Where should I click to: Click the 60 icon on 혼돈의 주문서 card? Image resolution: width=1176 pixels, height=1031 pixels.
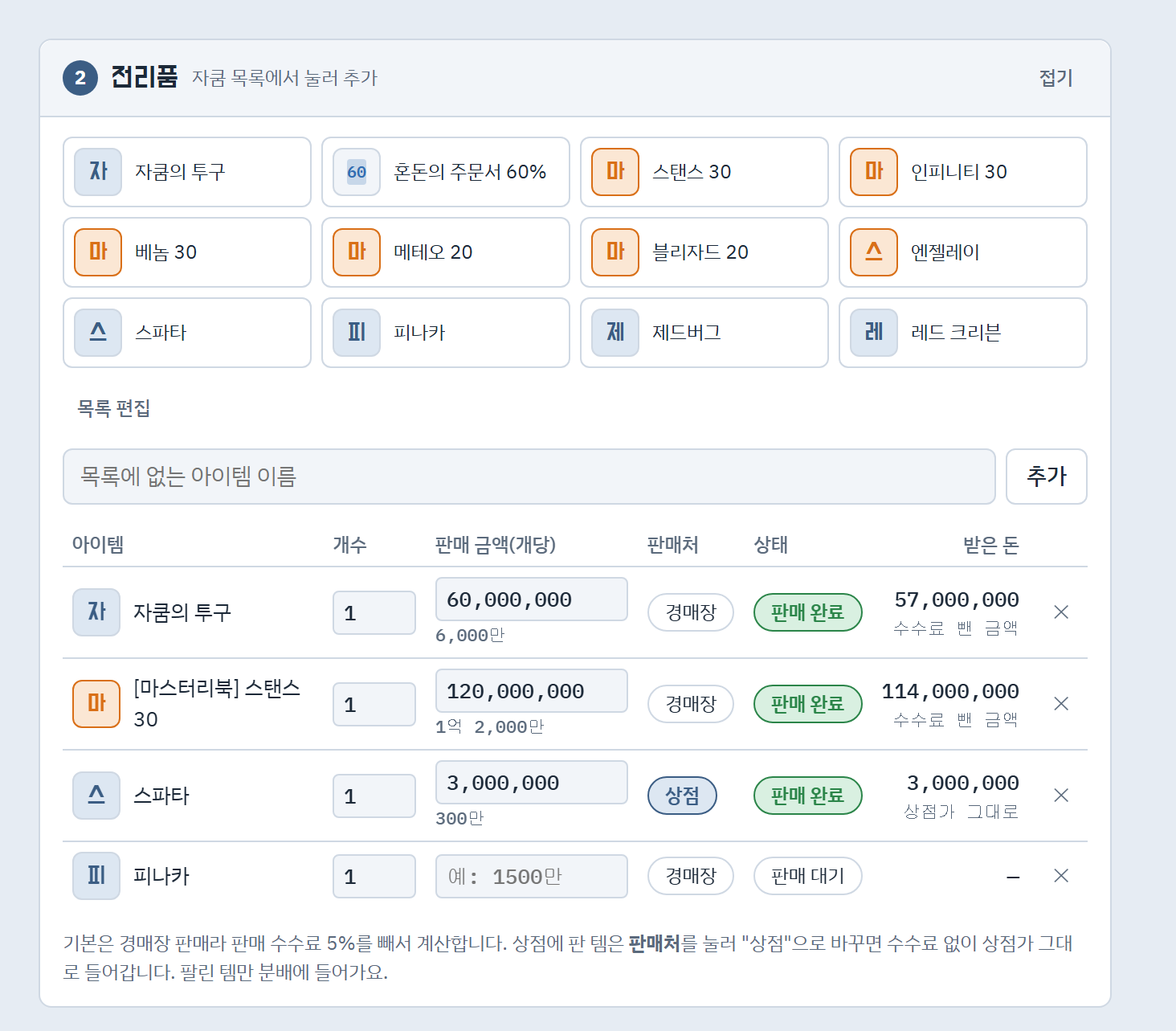[357, 172]
